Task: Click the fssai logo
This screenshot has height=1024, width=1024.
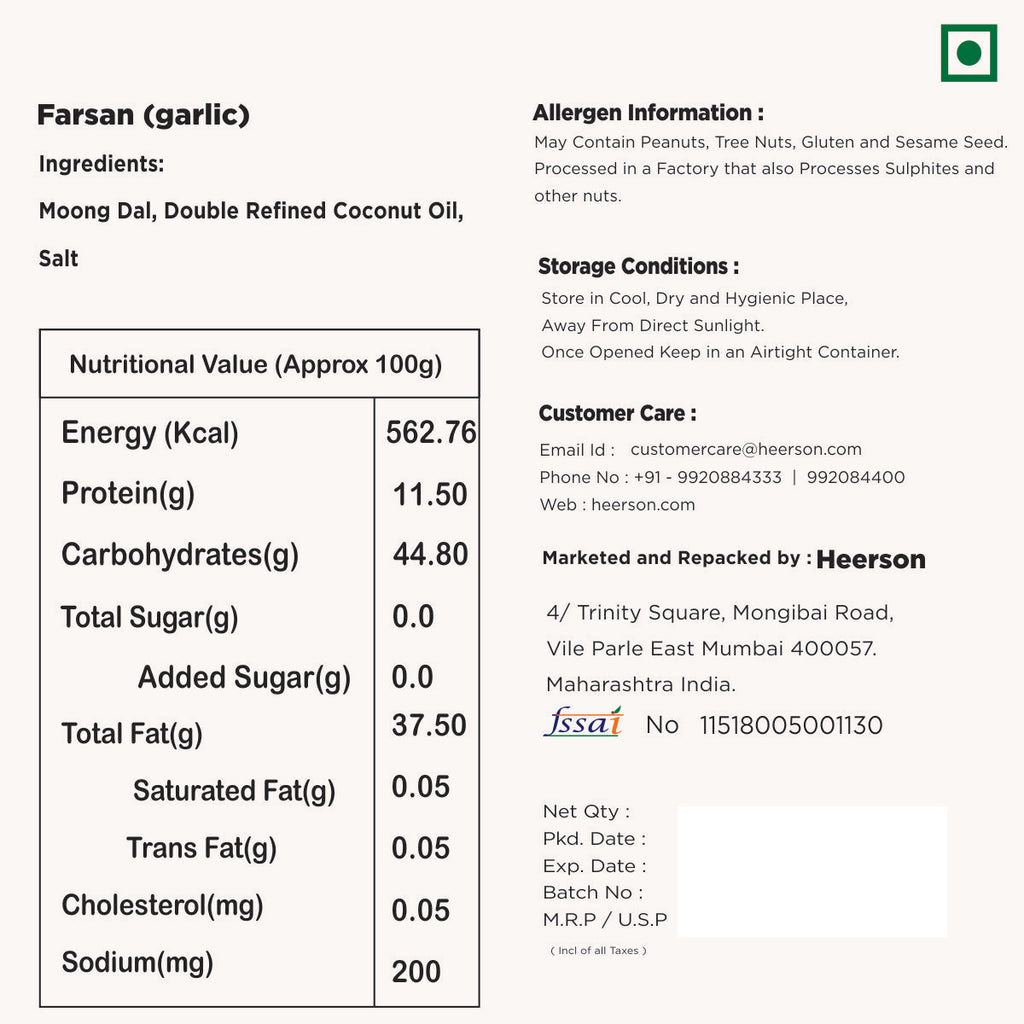Action: pos(583,722)
